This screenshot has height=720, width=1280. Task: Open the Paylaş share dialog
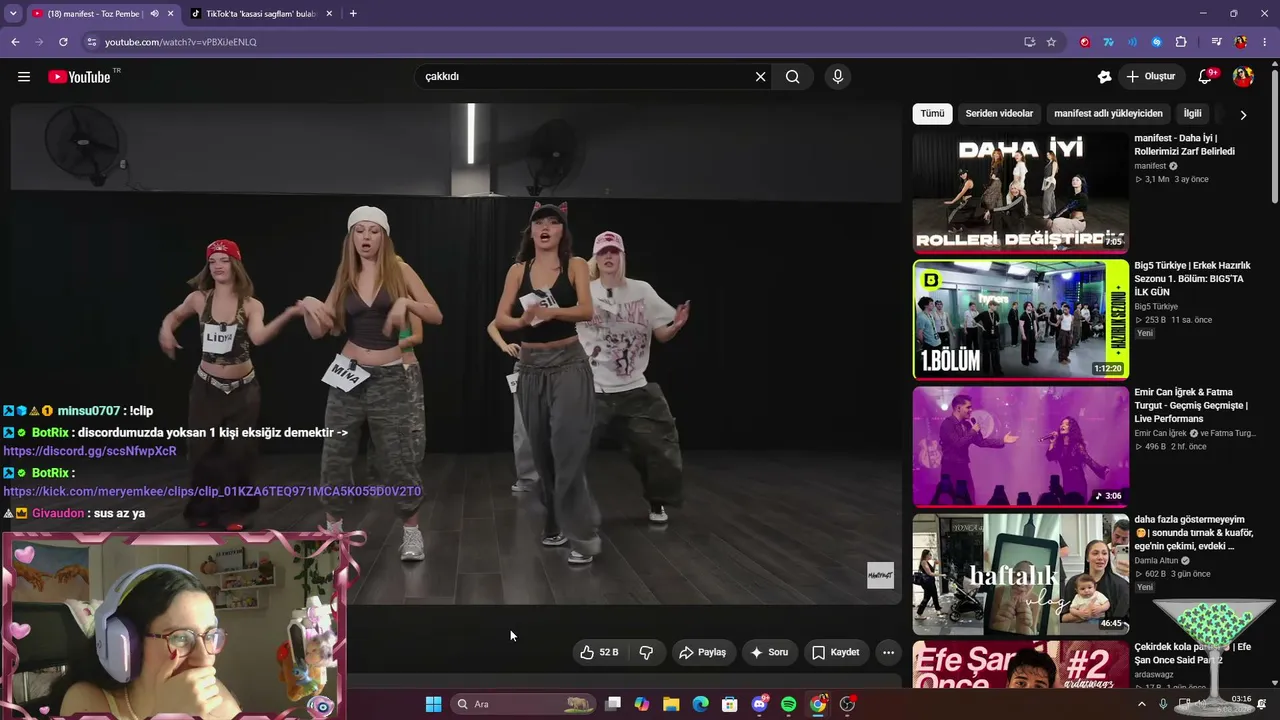(x=702, y=652)
